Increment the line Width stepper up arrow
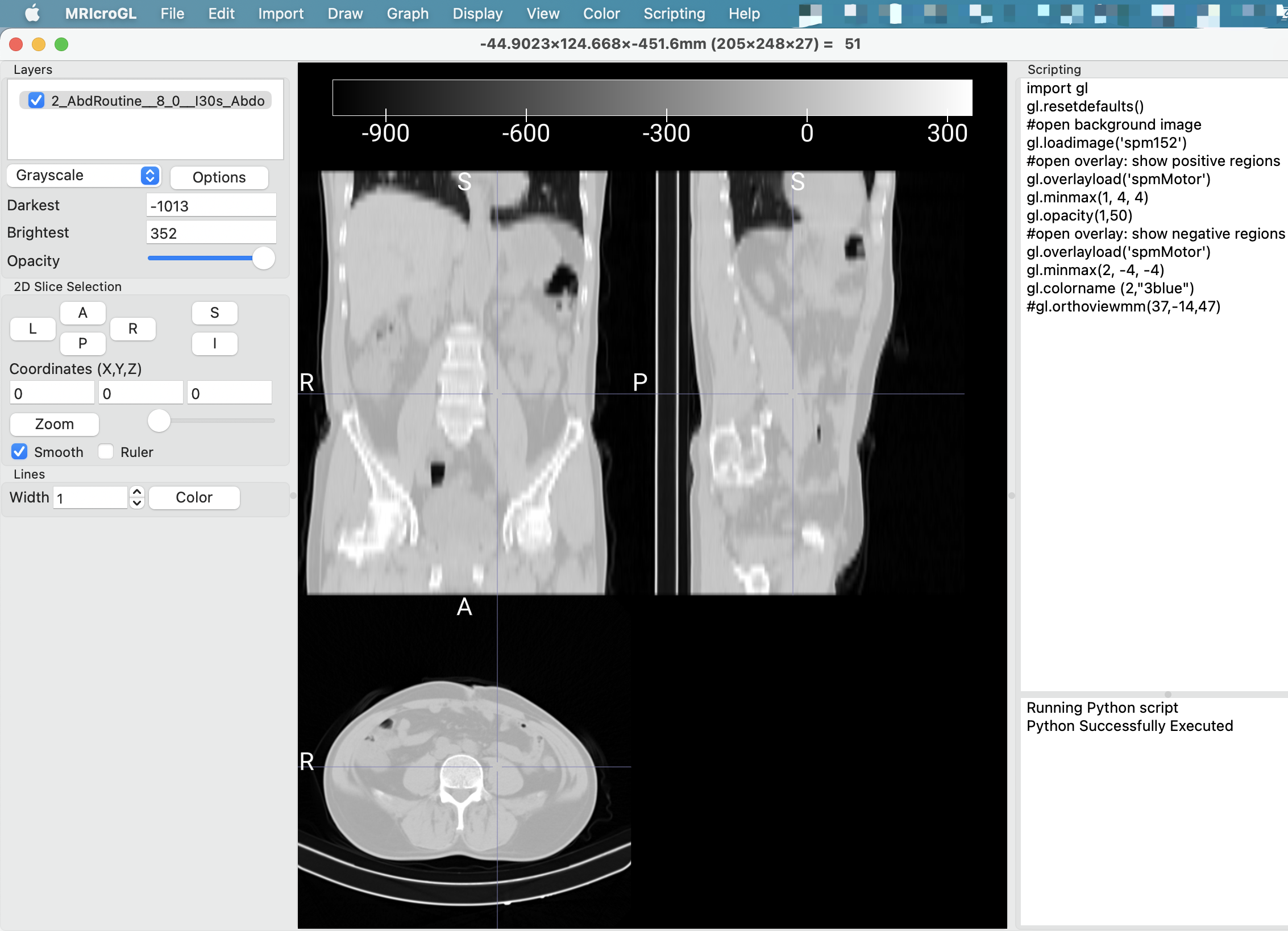 click(x=137, y=492)
